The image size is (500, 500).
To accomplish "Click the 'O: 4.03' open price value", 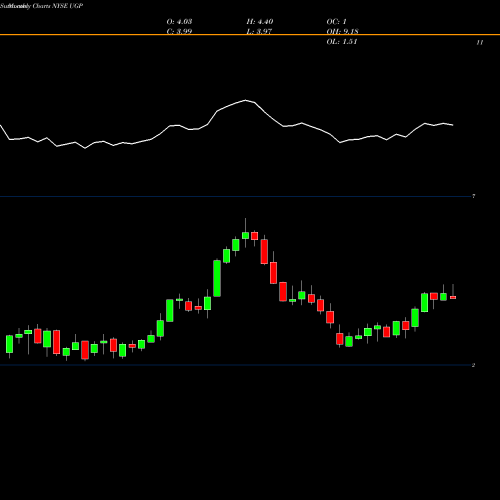I will [179, 22].
